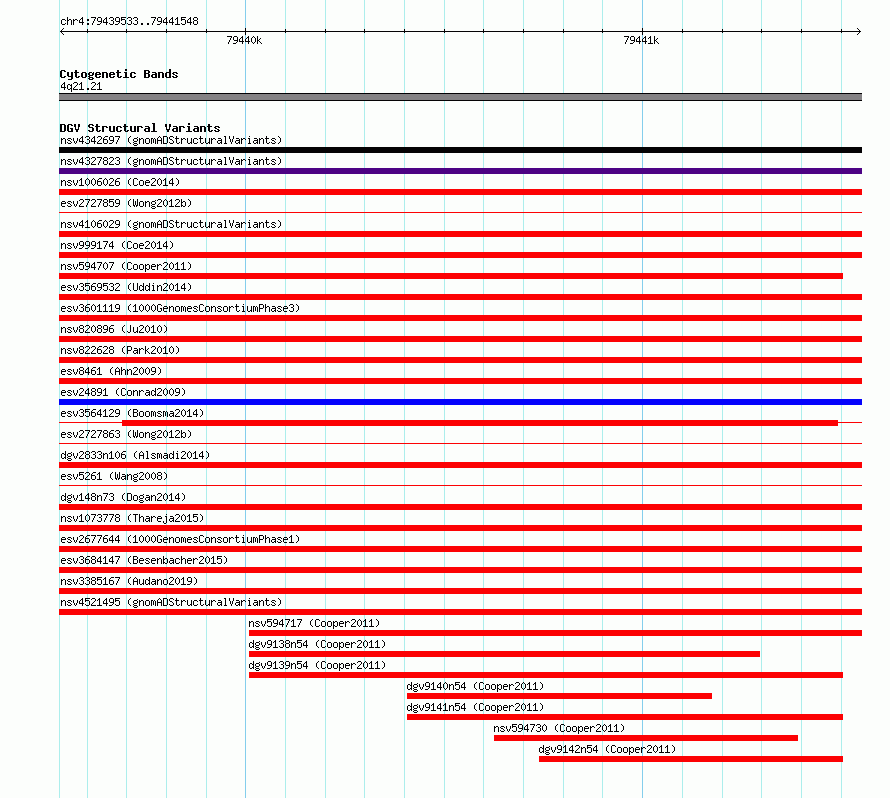Click the right arrow of the ruler
890x798 pixels.
pos(859,32)
